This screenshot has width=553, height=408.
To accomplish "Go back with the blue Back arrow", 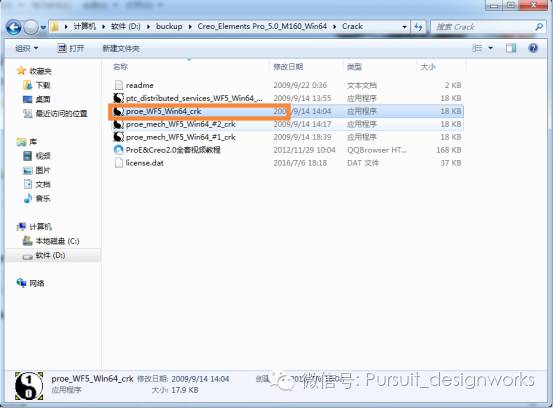I will pos(13,27).
